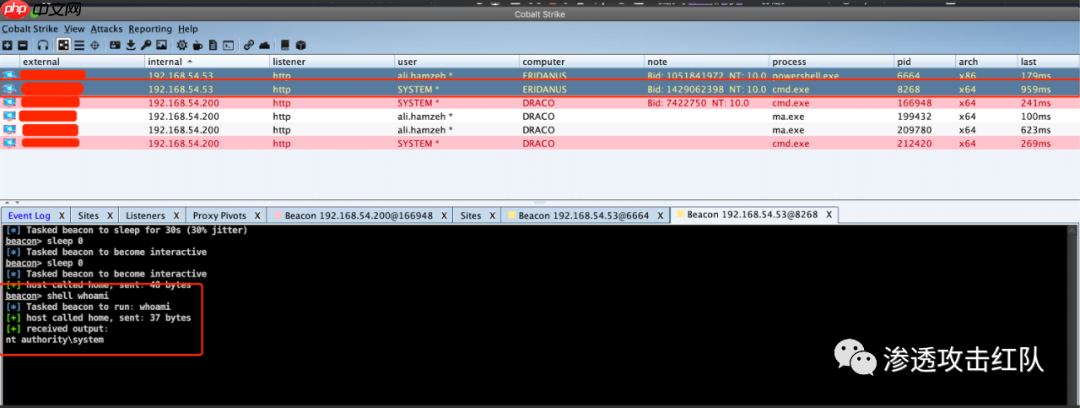Click the connect to team server plus icon
Screen dimensions: 1080x408
click(x=7, y=45)
